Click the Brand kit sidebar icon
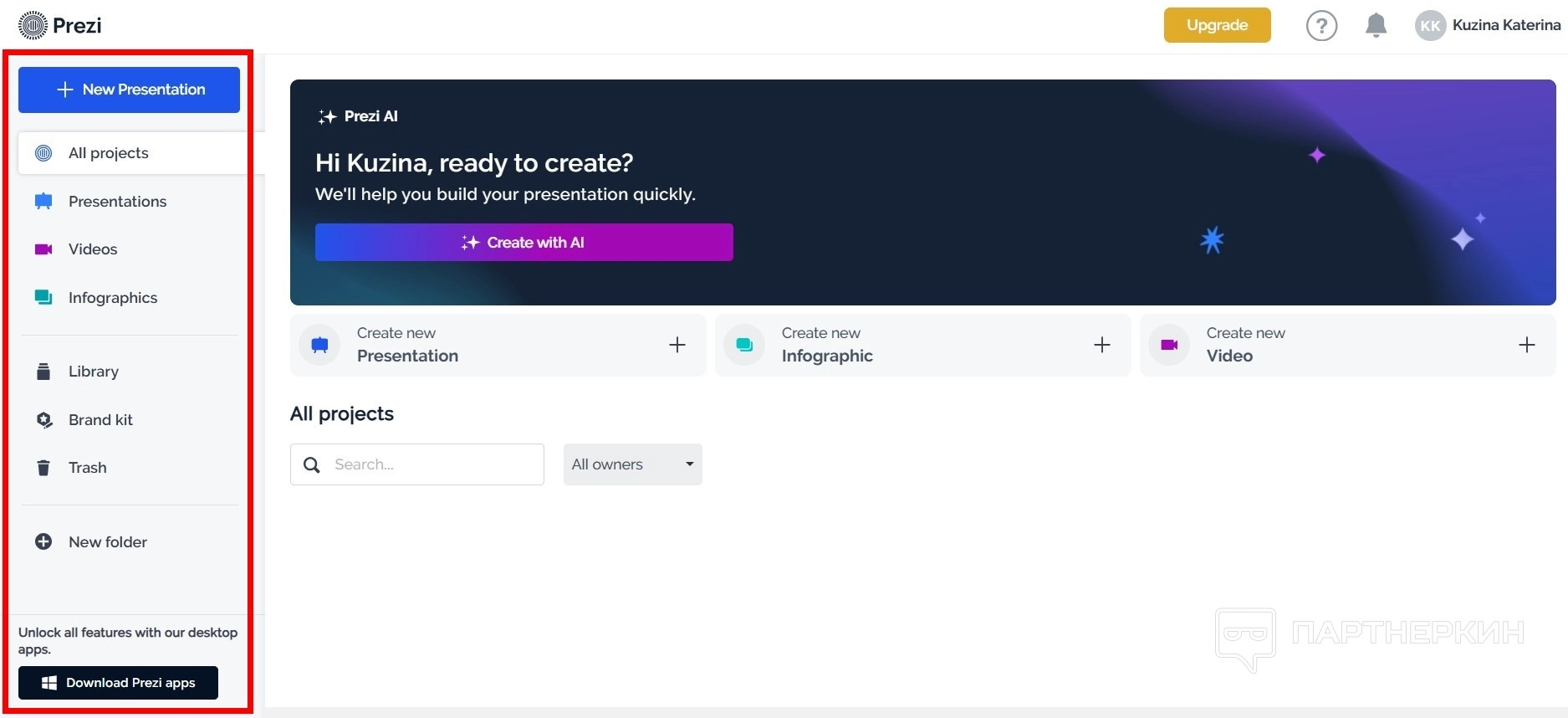 coord(44,420)
